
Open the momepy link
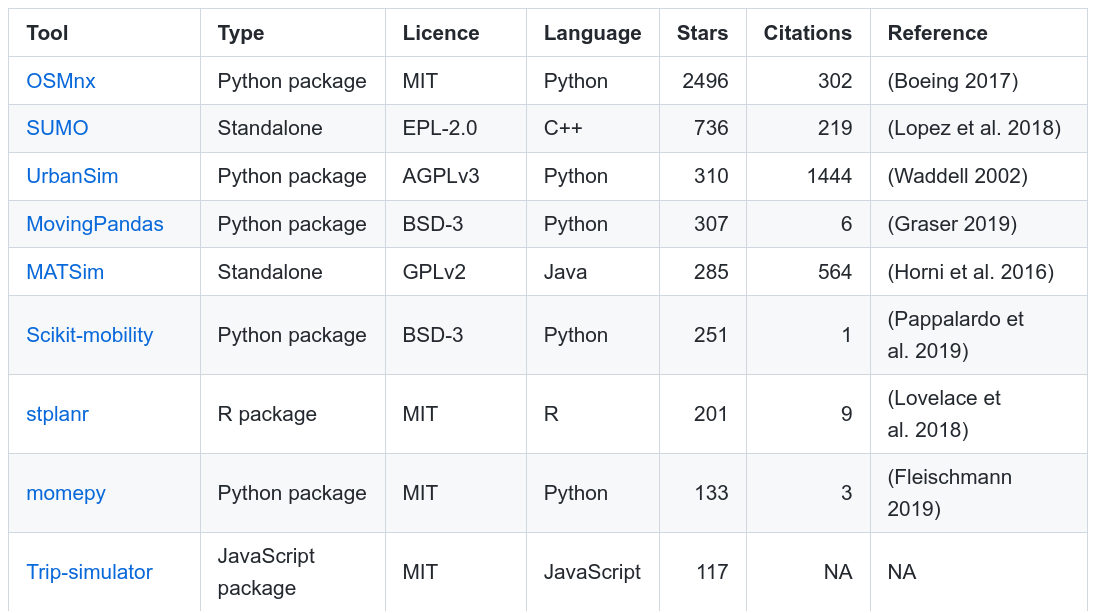[66, 493]
